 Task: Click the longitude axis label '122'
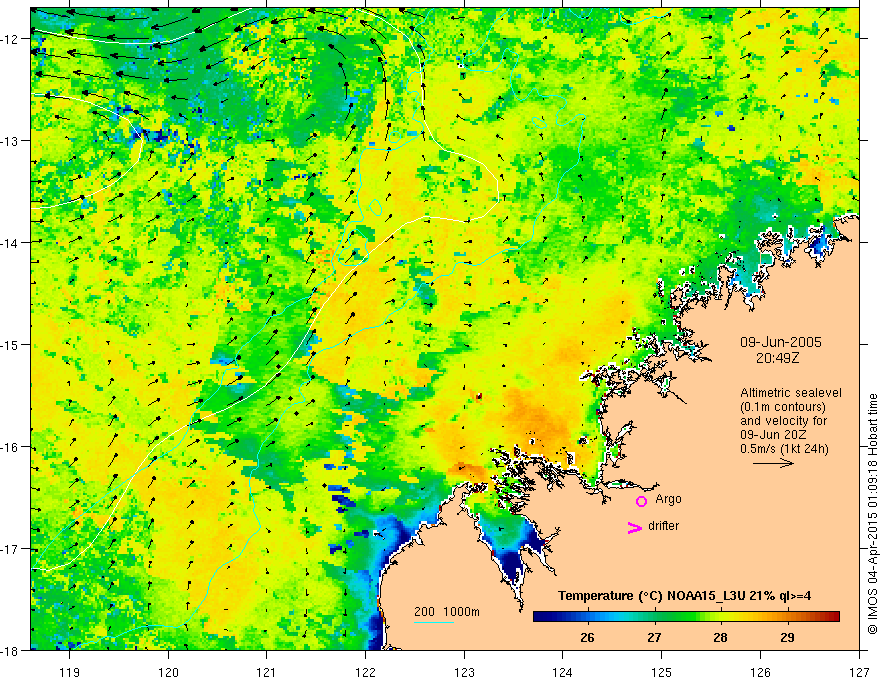[365, 672]
